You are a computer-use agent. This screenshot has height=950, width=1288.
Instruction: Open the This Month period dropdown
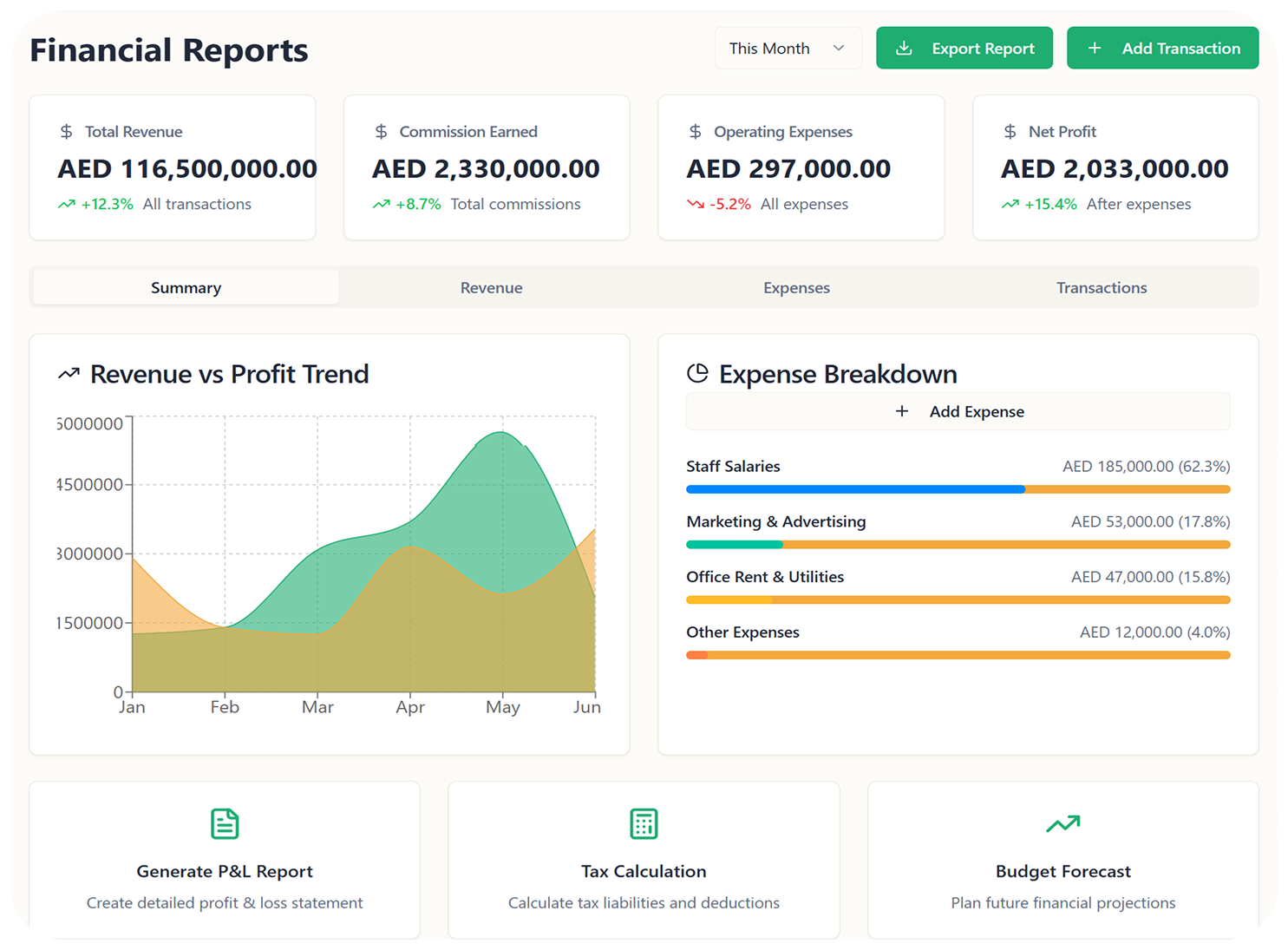click(788, 49)
